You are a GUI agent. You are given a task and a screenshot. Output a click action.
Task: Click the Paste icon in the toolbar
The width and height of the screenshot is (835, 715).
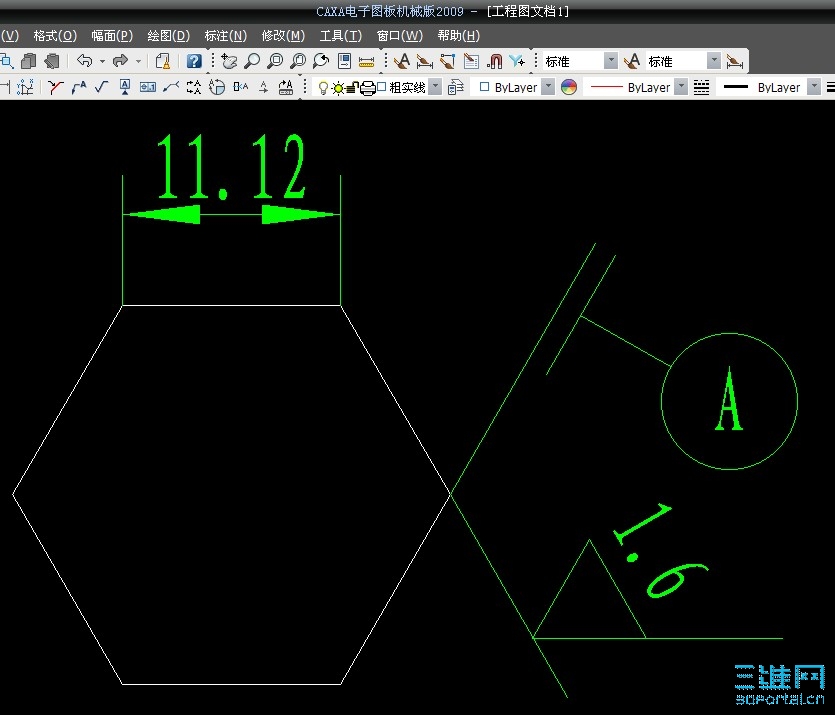point(52,61)
